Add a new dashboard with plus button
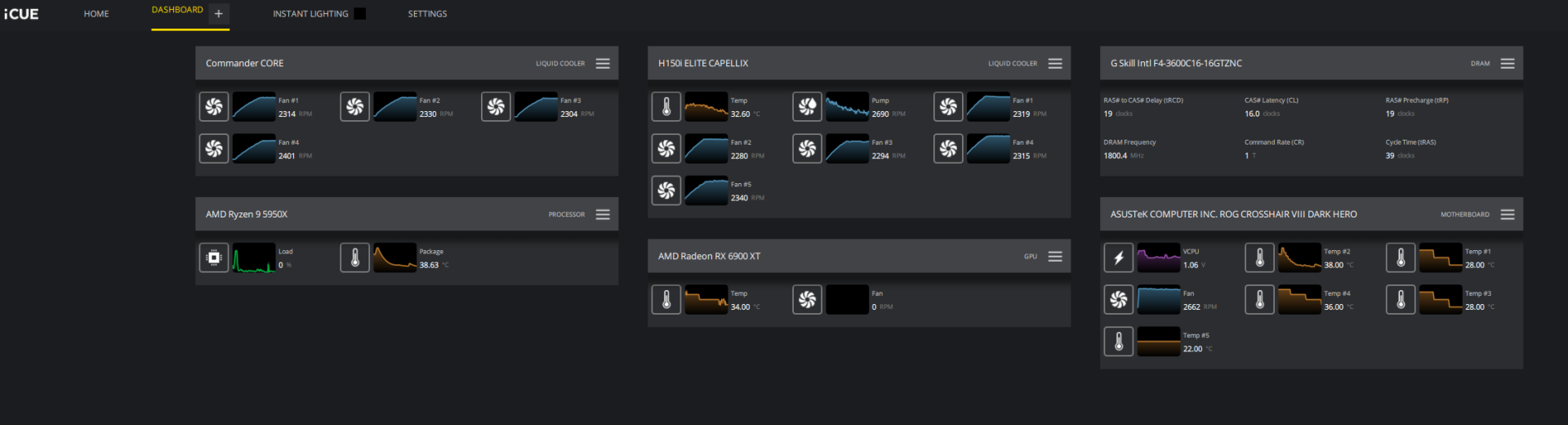The width and height of the screenshot is (1568, 425). (x=218, y=14)
